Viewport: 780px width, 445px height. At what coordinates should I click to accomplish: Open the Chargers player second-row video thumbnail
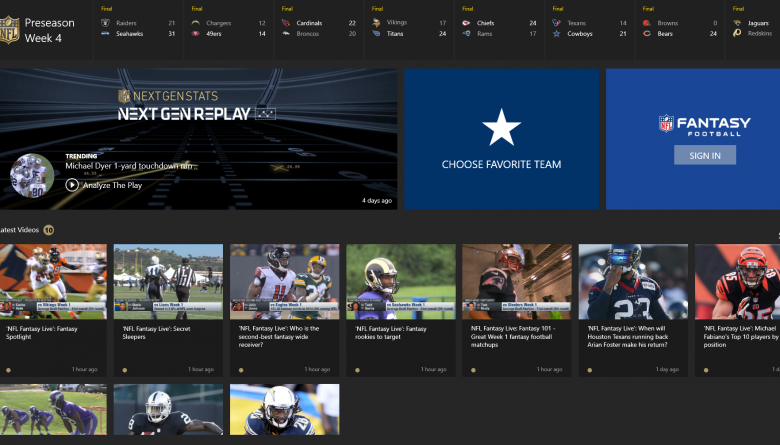pyautogui.click(x=285, y=409)
